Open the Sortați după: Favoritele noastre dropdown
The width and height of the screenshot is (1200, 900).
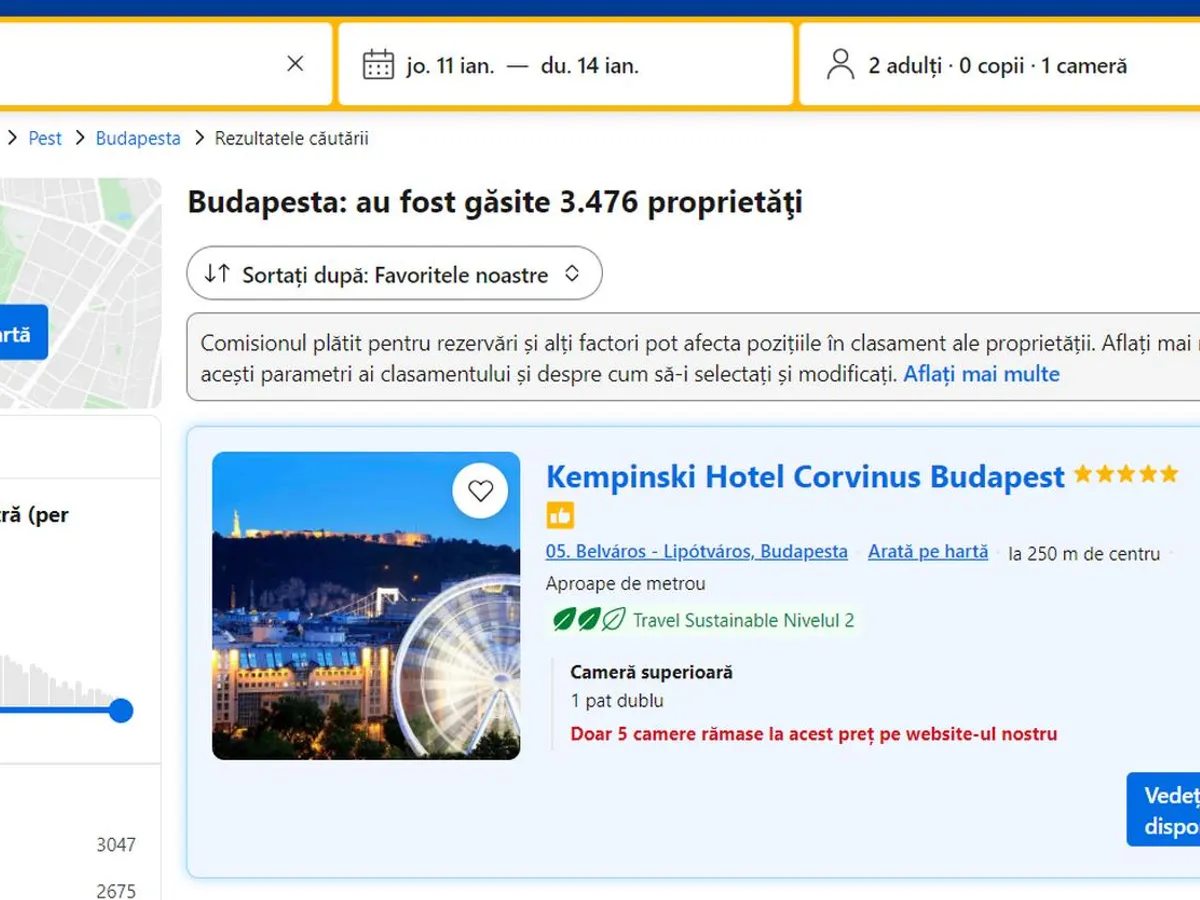click(394, 274)
